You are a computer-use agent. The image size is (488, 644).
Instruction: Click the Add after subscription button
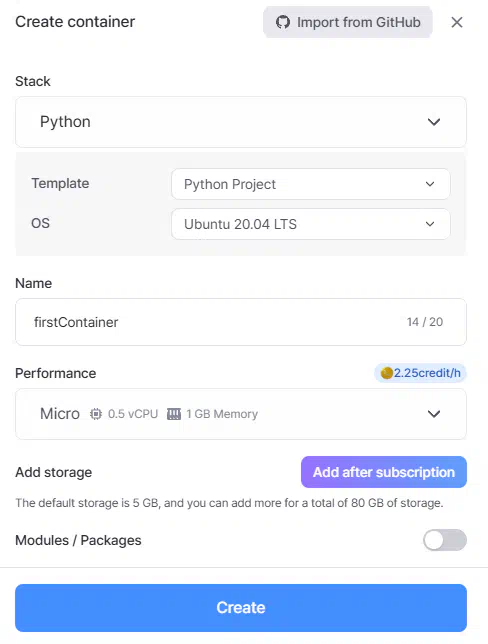(x=384, y=472)
